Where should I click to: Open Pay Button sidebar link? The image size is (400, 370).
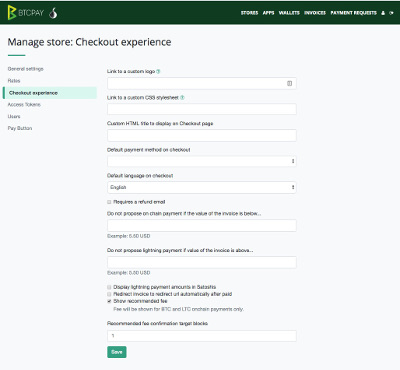(x=20, y=128)
